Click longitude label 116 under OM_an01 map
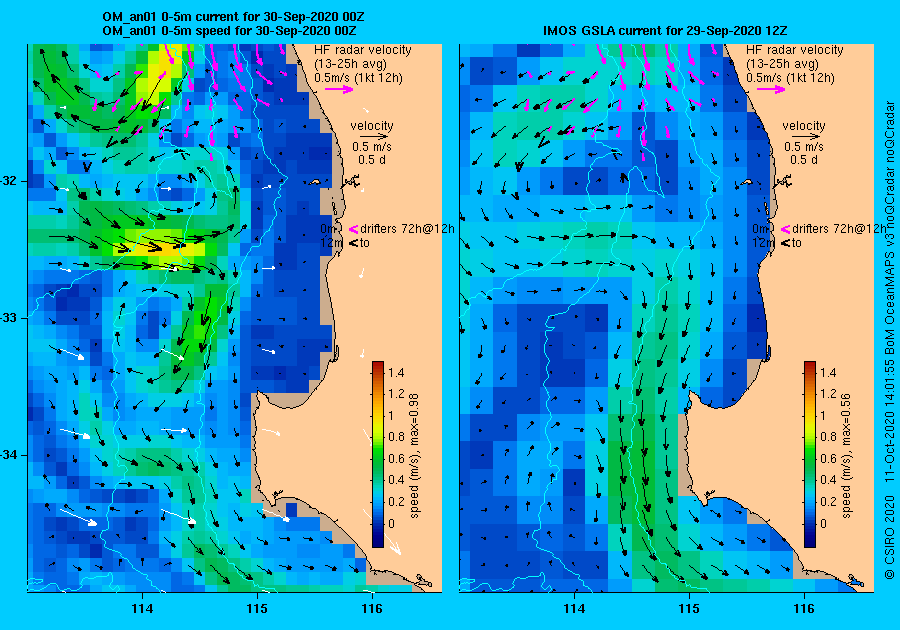 pos(372,609)
